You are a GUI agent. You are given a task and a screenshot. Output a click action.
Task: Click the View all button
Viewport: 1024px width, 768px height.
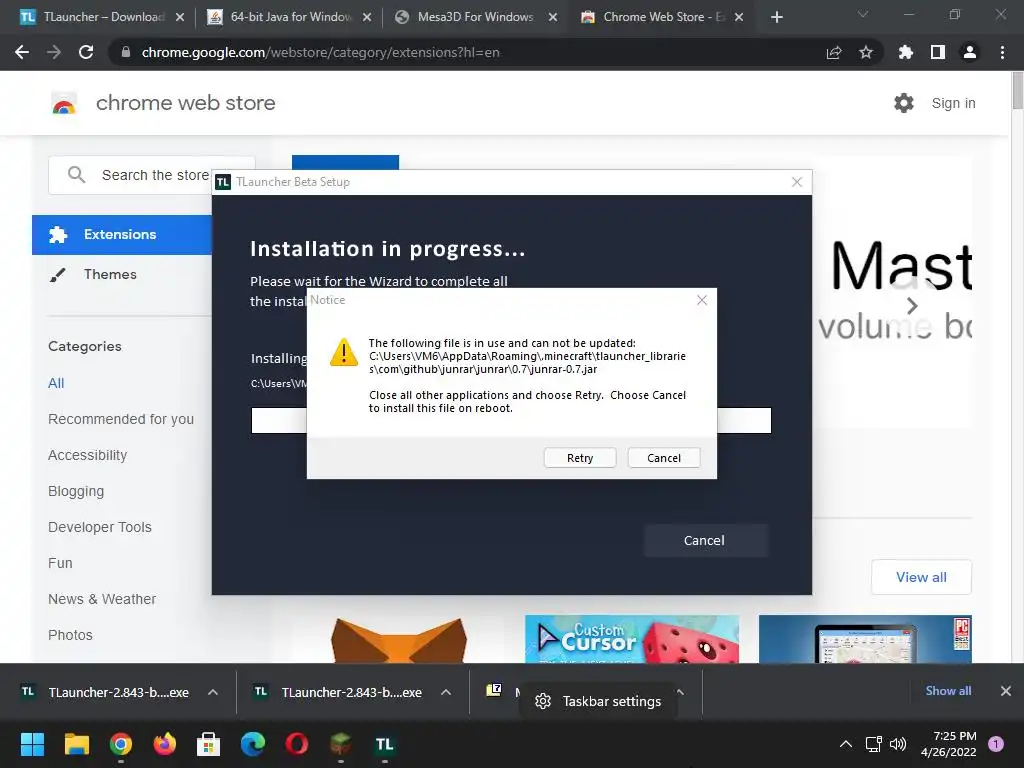click(x=921, y=577)
